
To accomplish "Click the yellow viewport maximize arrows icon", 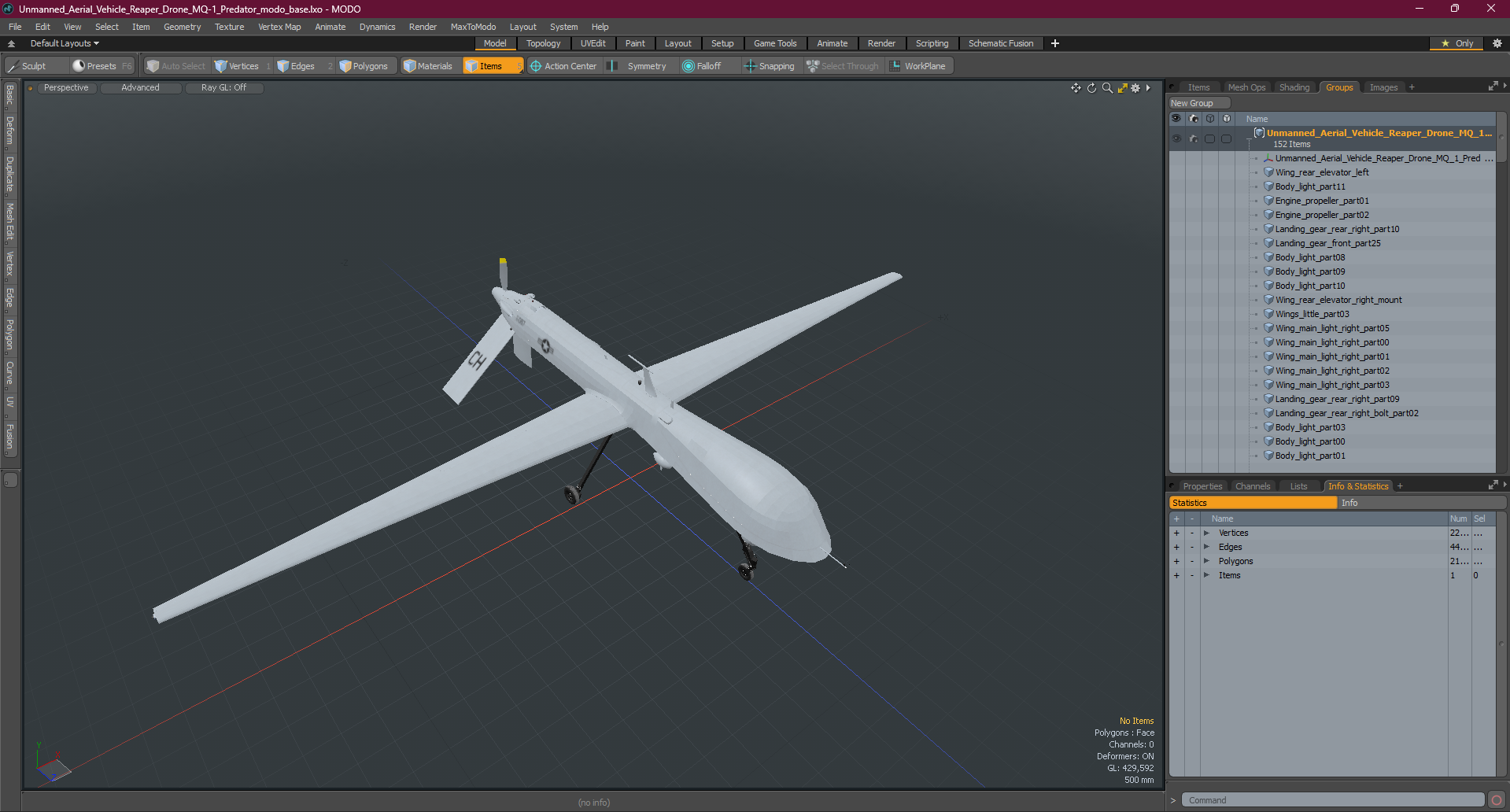I will click(1123, 88).
